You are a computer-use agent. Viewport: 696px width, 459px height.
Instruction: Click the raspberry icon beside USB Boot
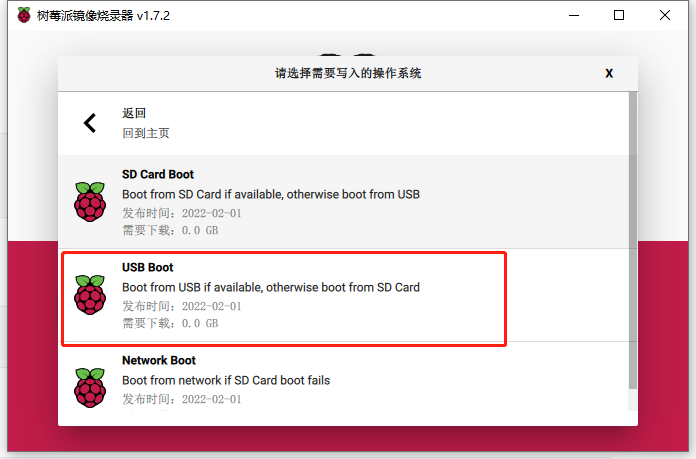[x=90, y=295]
